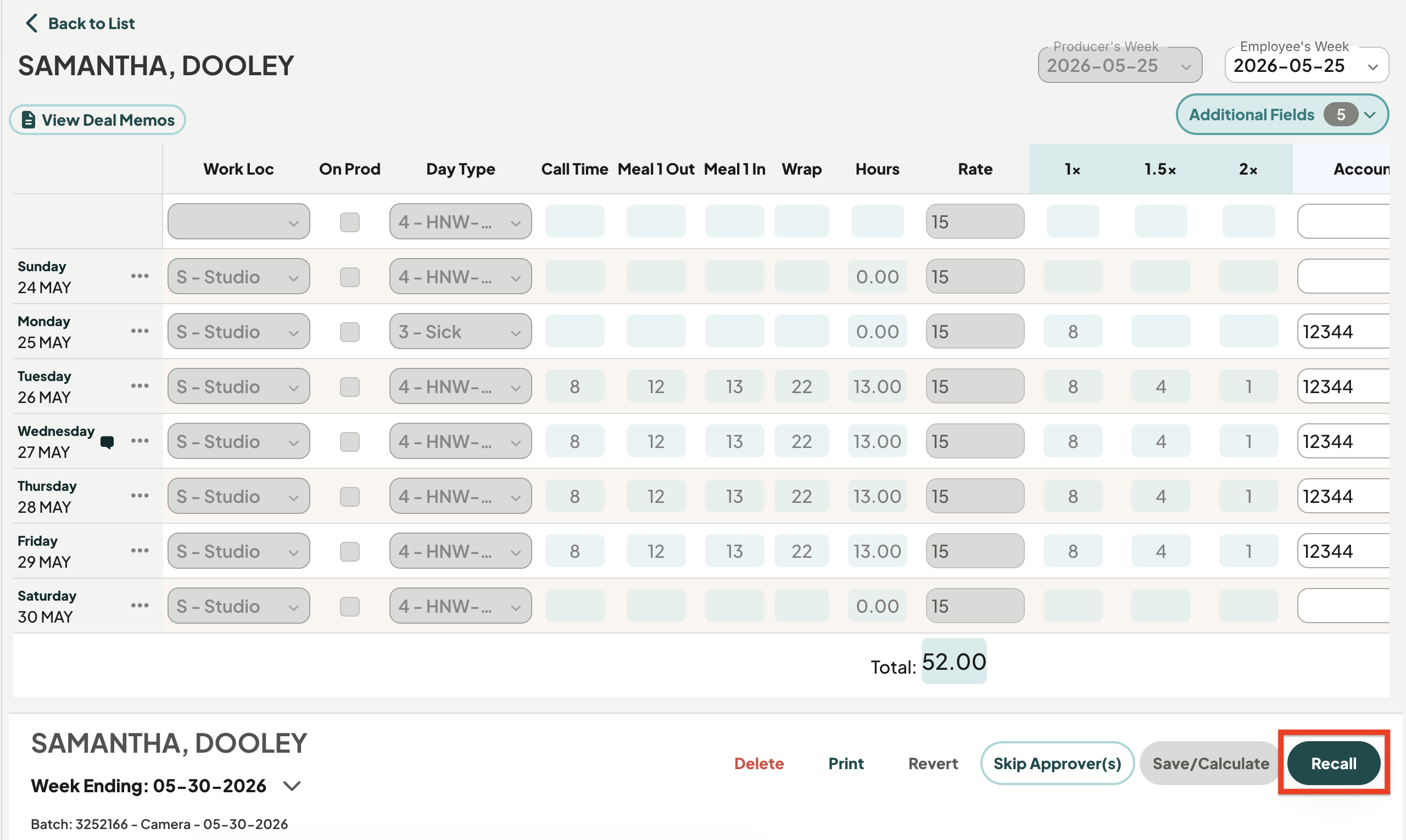Click Tuesday's Account field containing 12344
Screen dimensions: 1406x840
[x=1343, y=387]
